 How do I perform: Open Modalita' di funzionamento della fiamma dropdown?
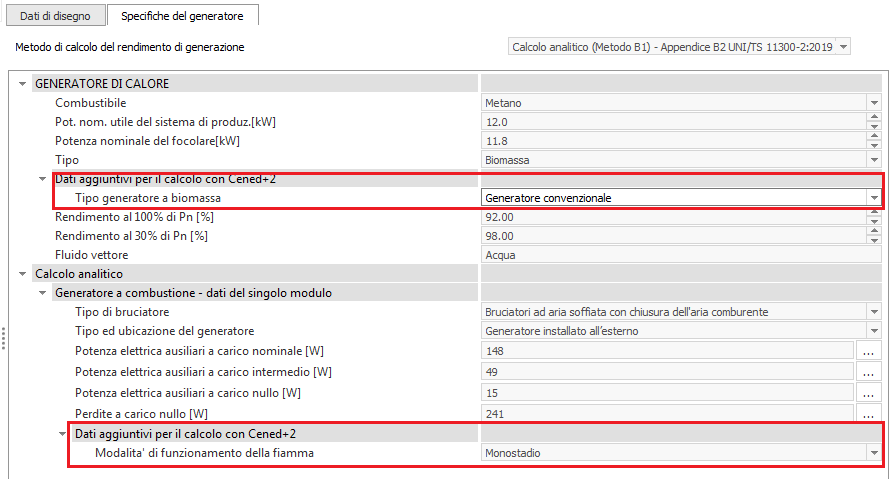click(x=874, y=453)
